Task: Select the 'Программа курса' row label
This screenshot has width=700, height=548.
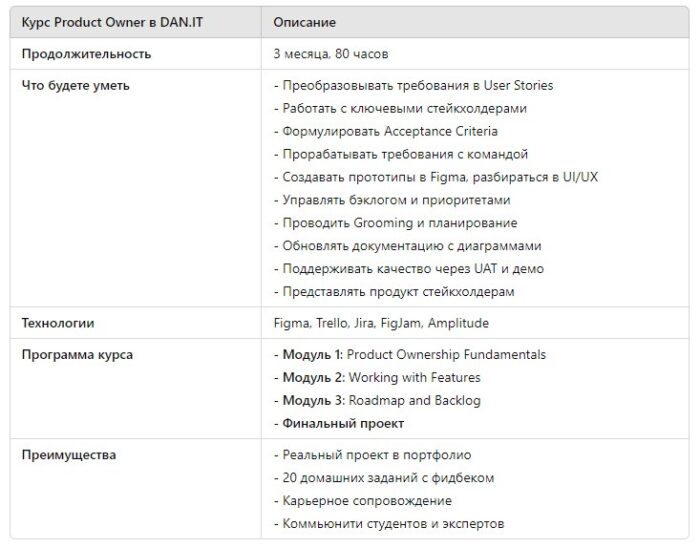Action: (77, 355)
